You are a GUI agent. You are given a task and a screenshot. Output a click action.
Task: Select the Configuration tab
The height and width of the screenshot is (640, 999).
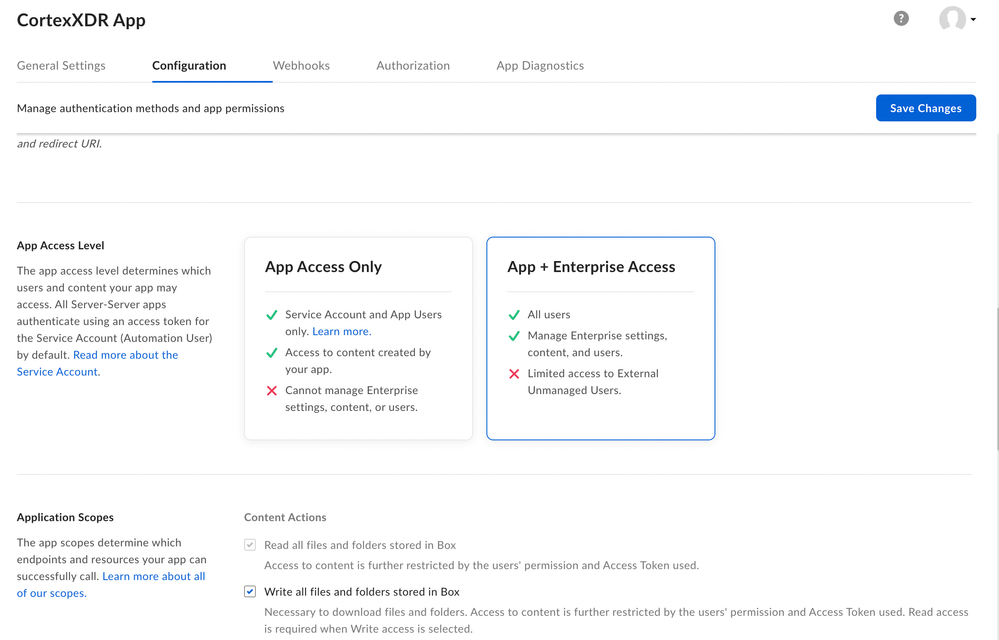click(189, 66)
